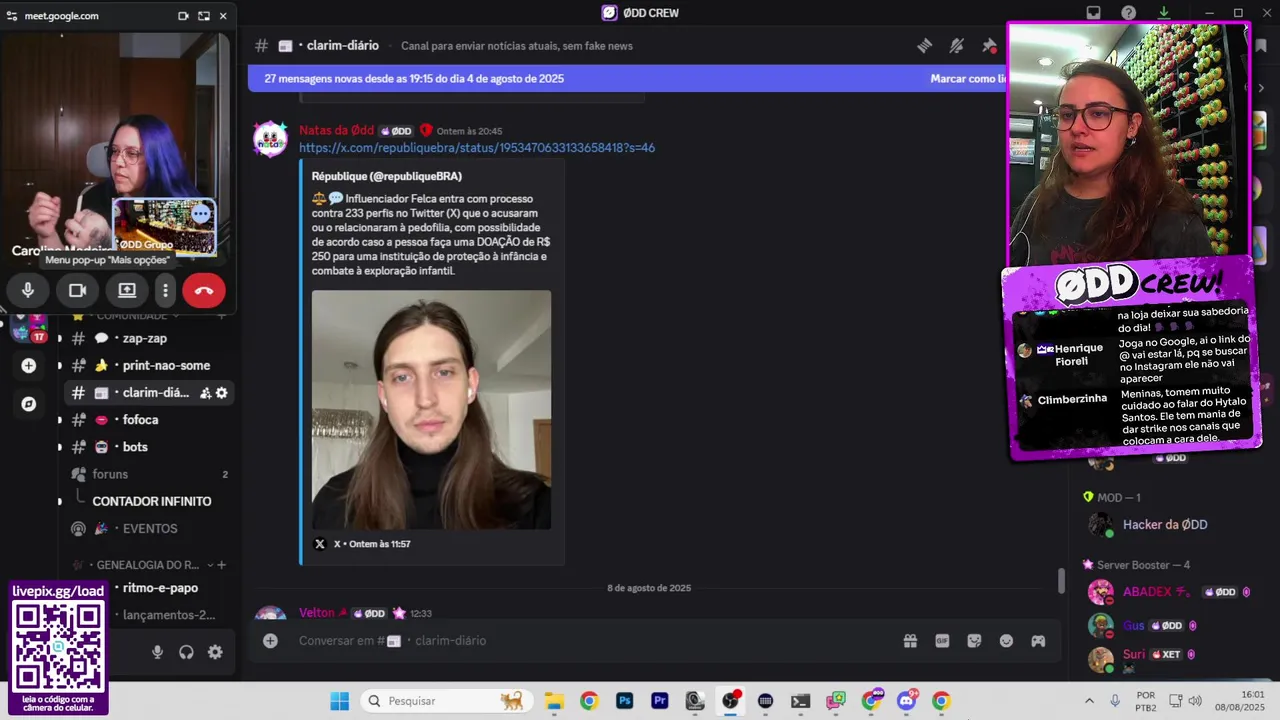Open Discord inbox icon in title bar
This screenshot has width=1280, height=720.
(1094, 13)
